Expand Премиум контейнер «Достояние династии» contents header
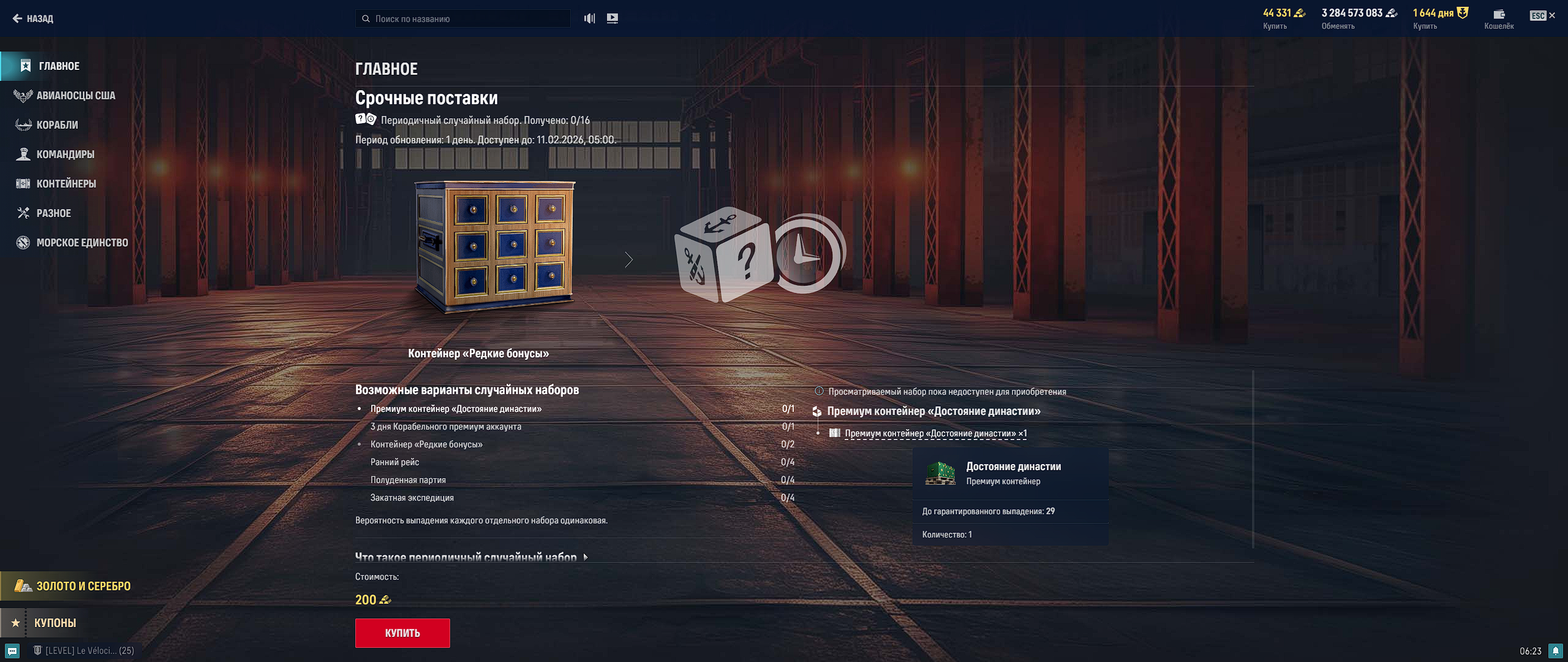Image resolution: width=1568 pixels, height=662 pixels. [933, 411]
